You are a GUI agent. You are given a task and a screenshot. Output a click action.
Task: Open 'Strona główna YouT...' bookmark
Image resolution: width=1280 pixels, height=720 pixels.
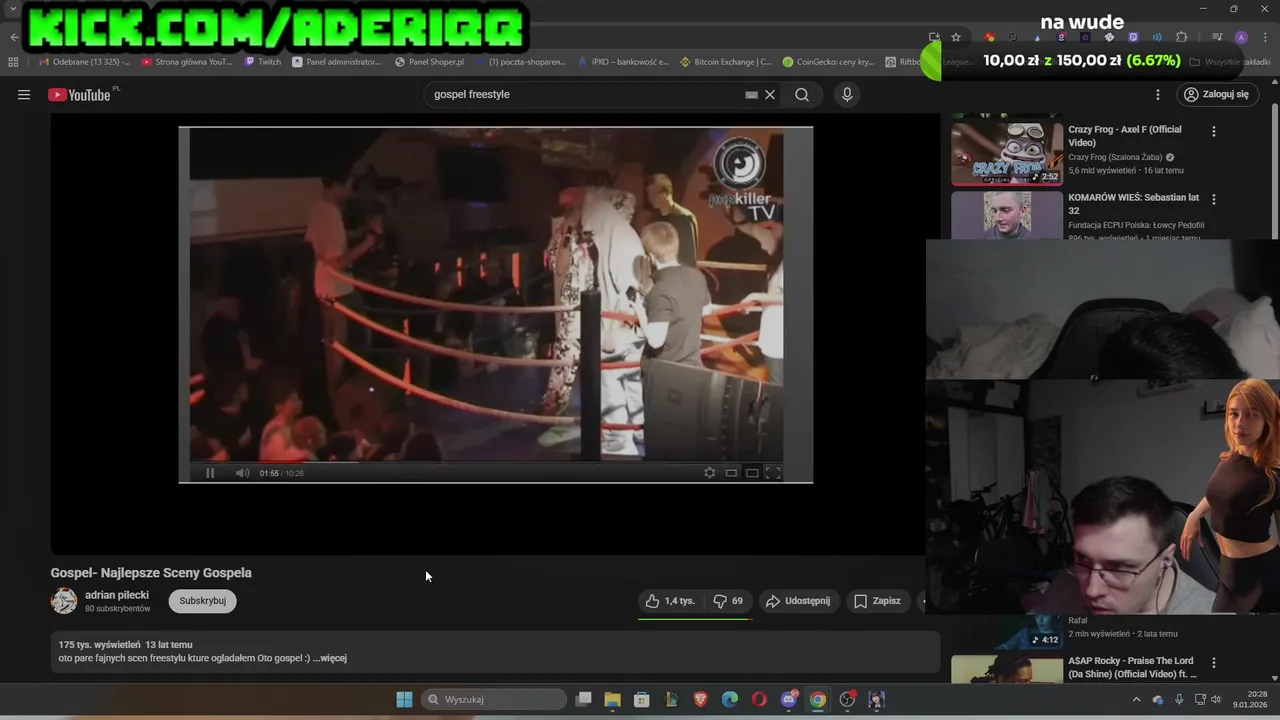(x=187, y=62)
